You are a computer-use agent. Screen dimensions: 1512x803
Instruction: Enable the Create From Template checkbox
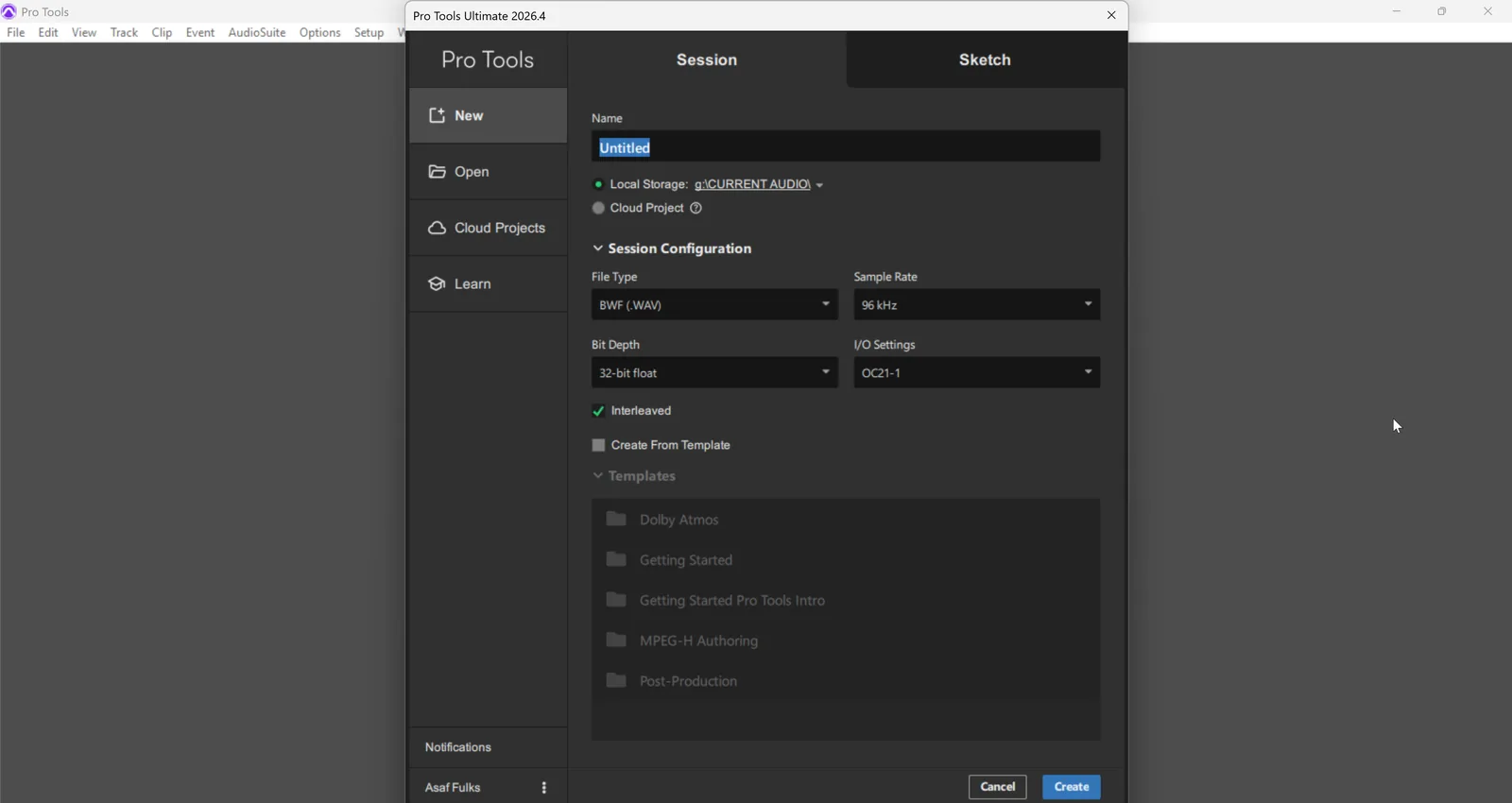point(598,445)
